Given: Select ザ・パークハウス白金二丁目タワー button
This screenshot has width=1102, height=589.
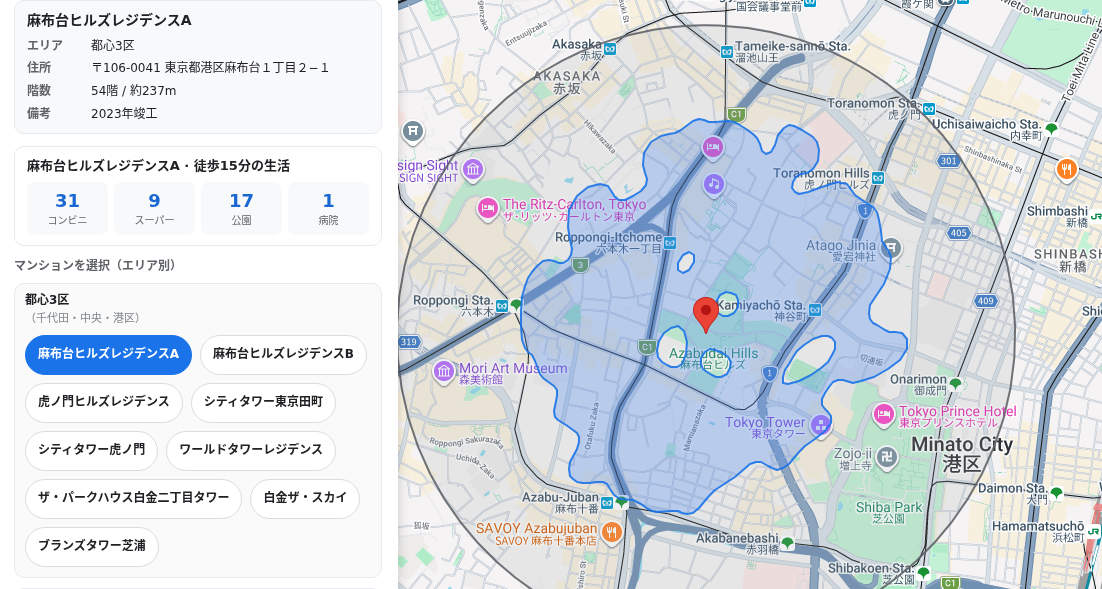Looking at the screenshot, I should (x=134, y=498).
